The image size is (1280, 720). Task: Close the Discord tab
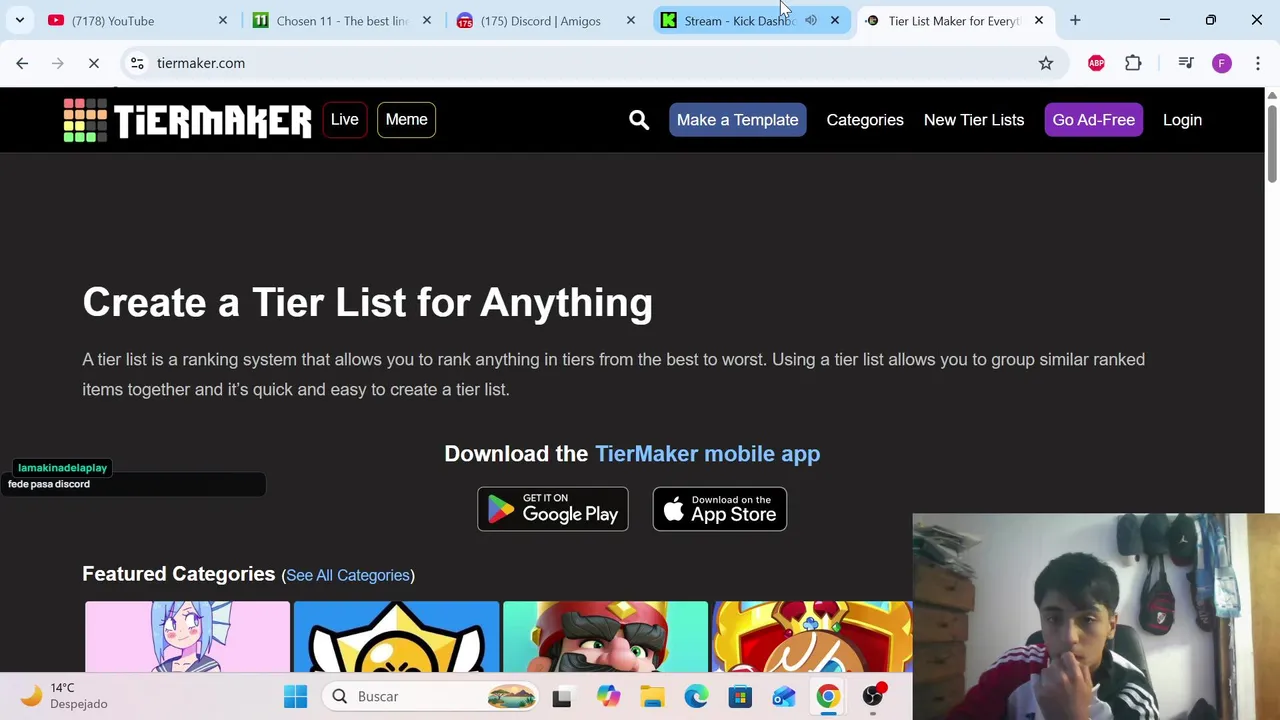click(631, 20)
